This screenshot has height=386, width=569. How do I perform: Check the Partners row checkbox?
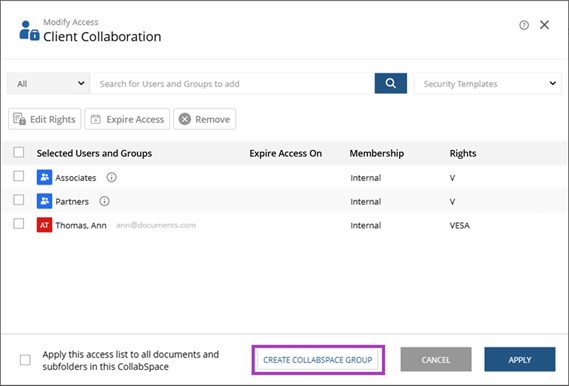pos(19,200)
